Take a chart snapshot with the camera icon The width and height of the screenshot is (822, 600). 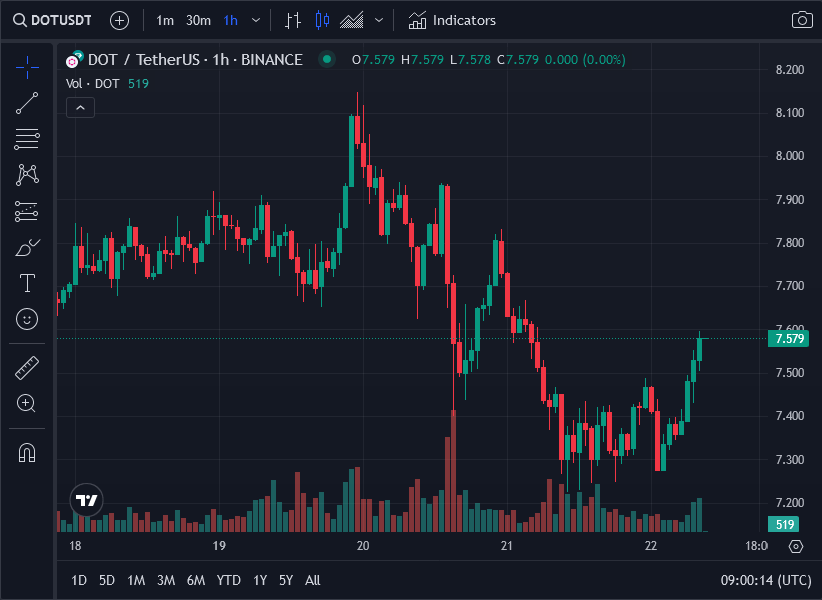[x=803, y=20]
